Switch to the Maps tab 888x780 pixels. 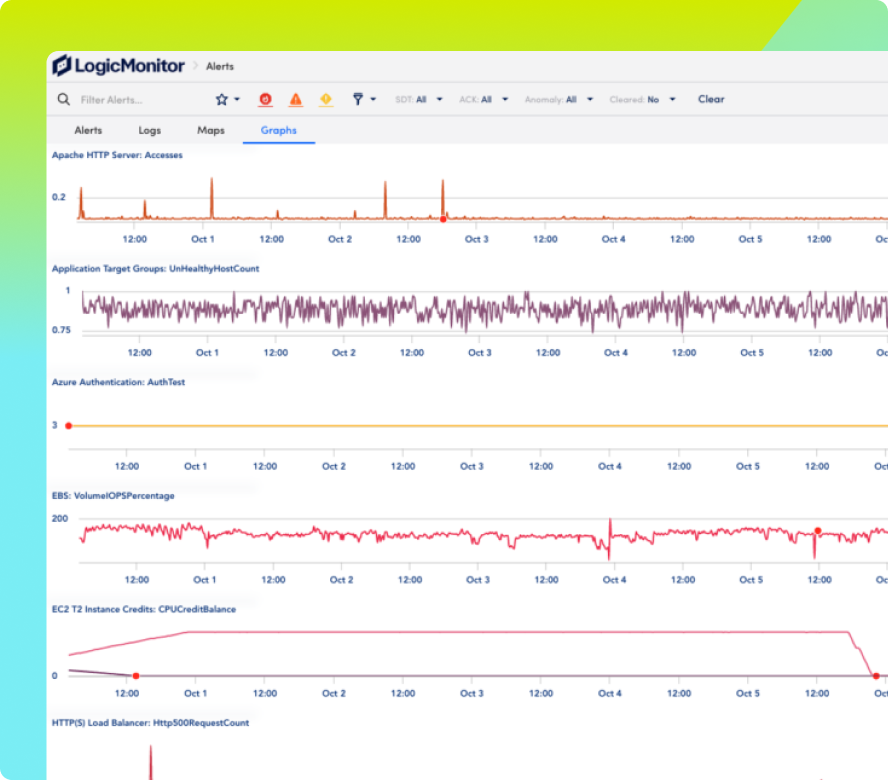click(x=211, y=130)
